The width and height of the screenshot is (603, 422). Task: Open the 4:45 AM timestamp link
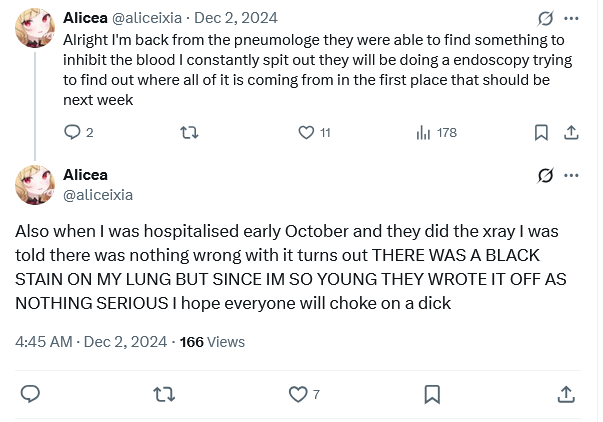(x=44, y=341)
